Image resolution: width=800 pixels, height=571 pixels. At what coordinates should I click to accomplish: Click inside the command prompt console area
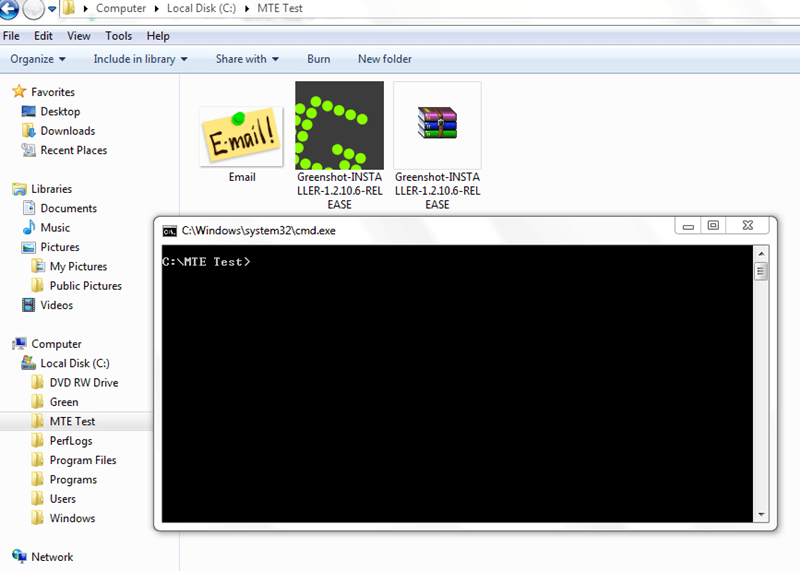457,384
